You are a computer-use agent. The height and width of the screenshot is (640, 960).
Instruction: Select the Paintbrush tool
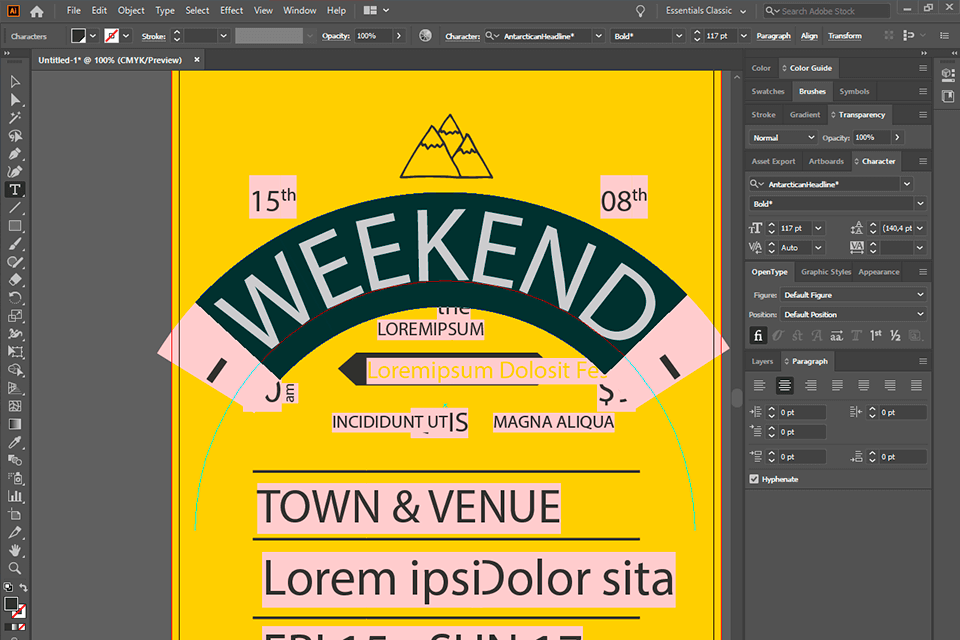pyautogui.click(x=15, y=244)
